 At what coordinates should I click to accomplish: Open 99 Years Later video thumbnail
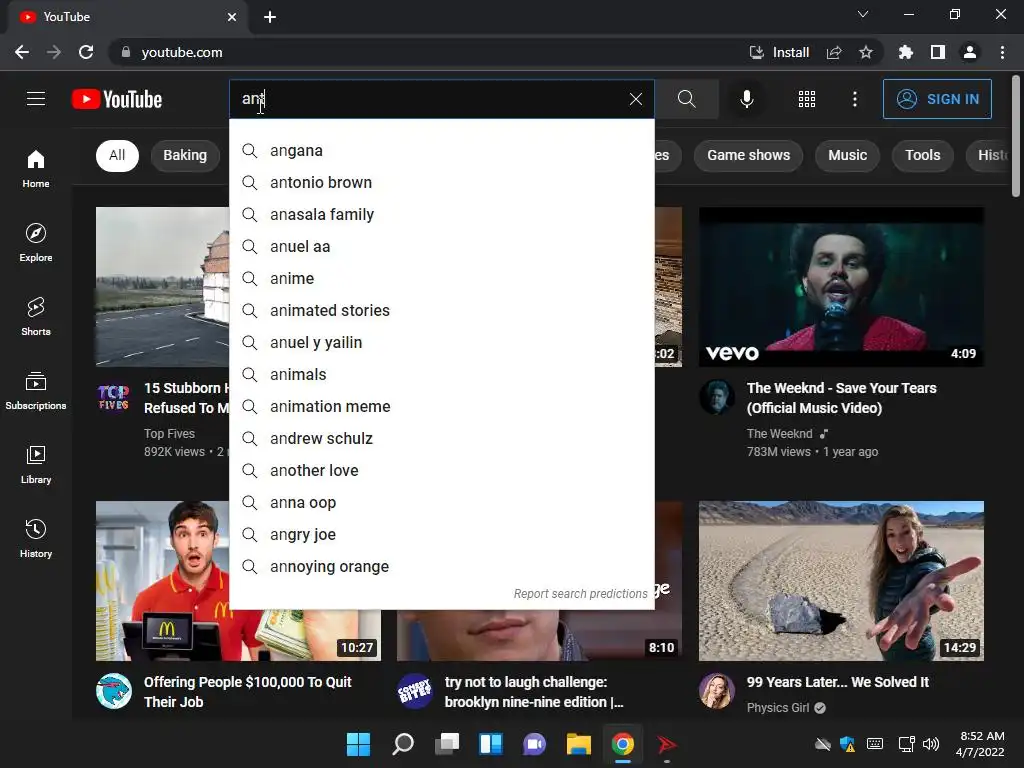841,581
